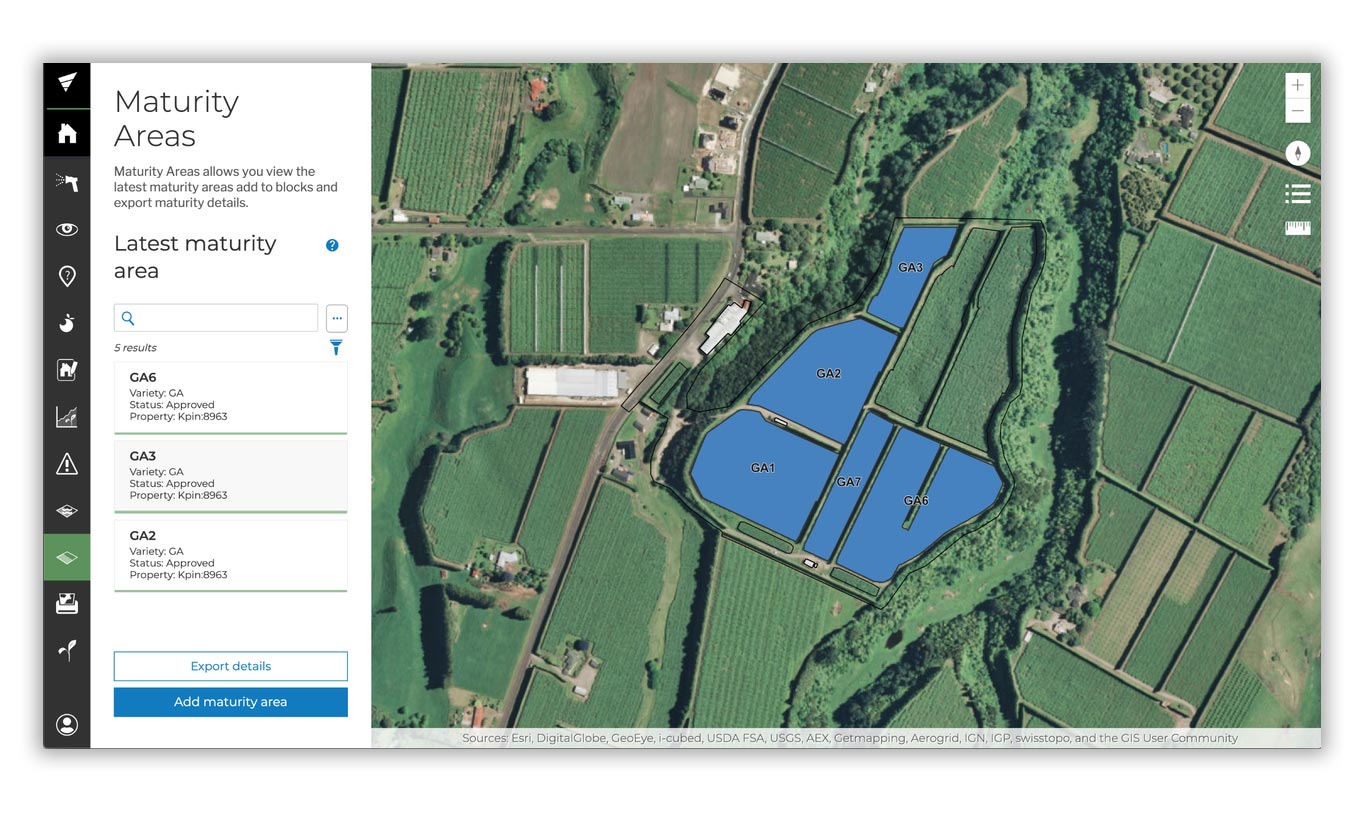Click the Home icon in sidebar
Screen dimensions: 1366x836
(67, 133)
